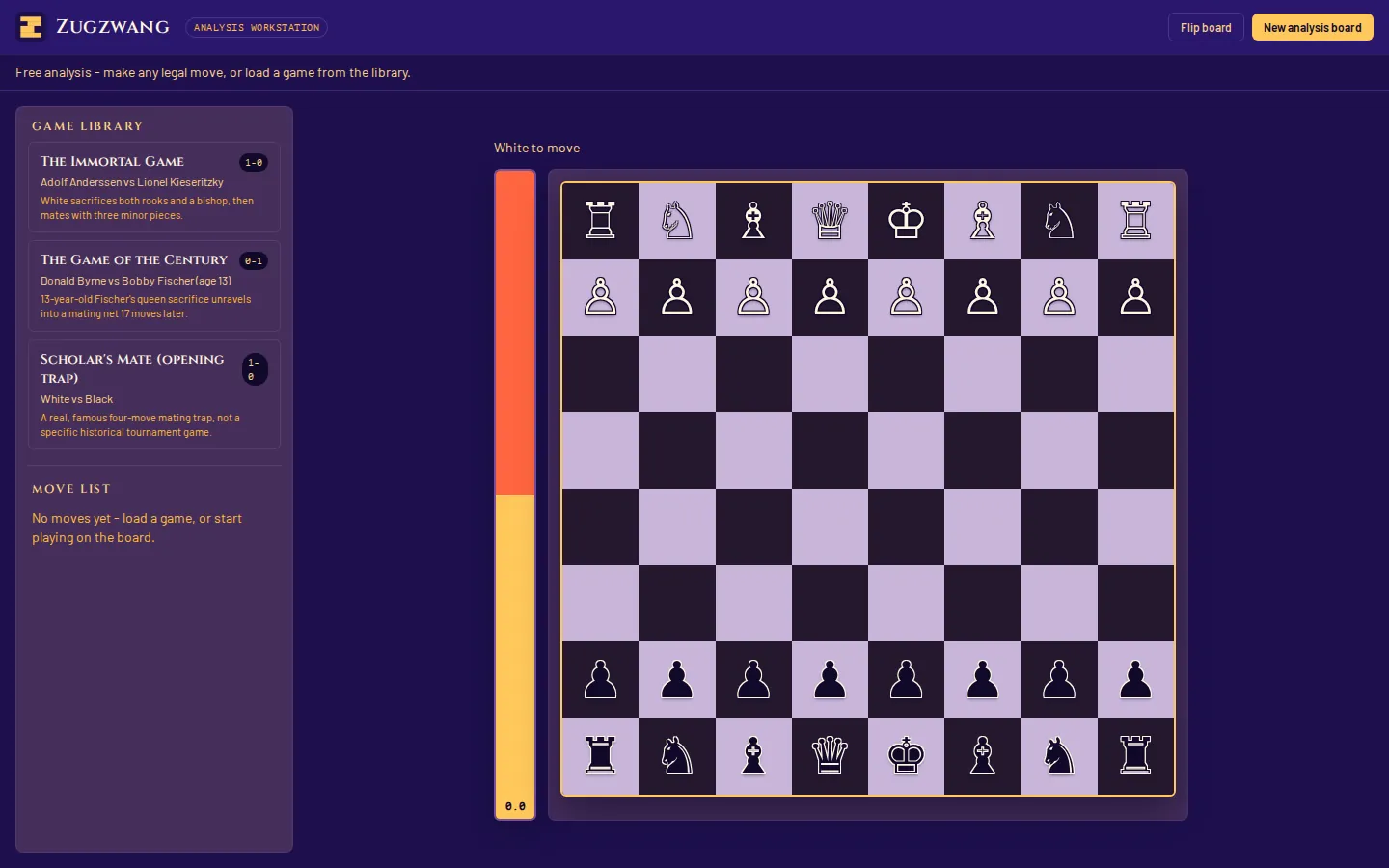Load The Game of the Century
This screenshot has width=1389, height=868.
(154, 286)
